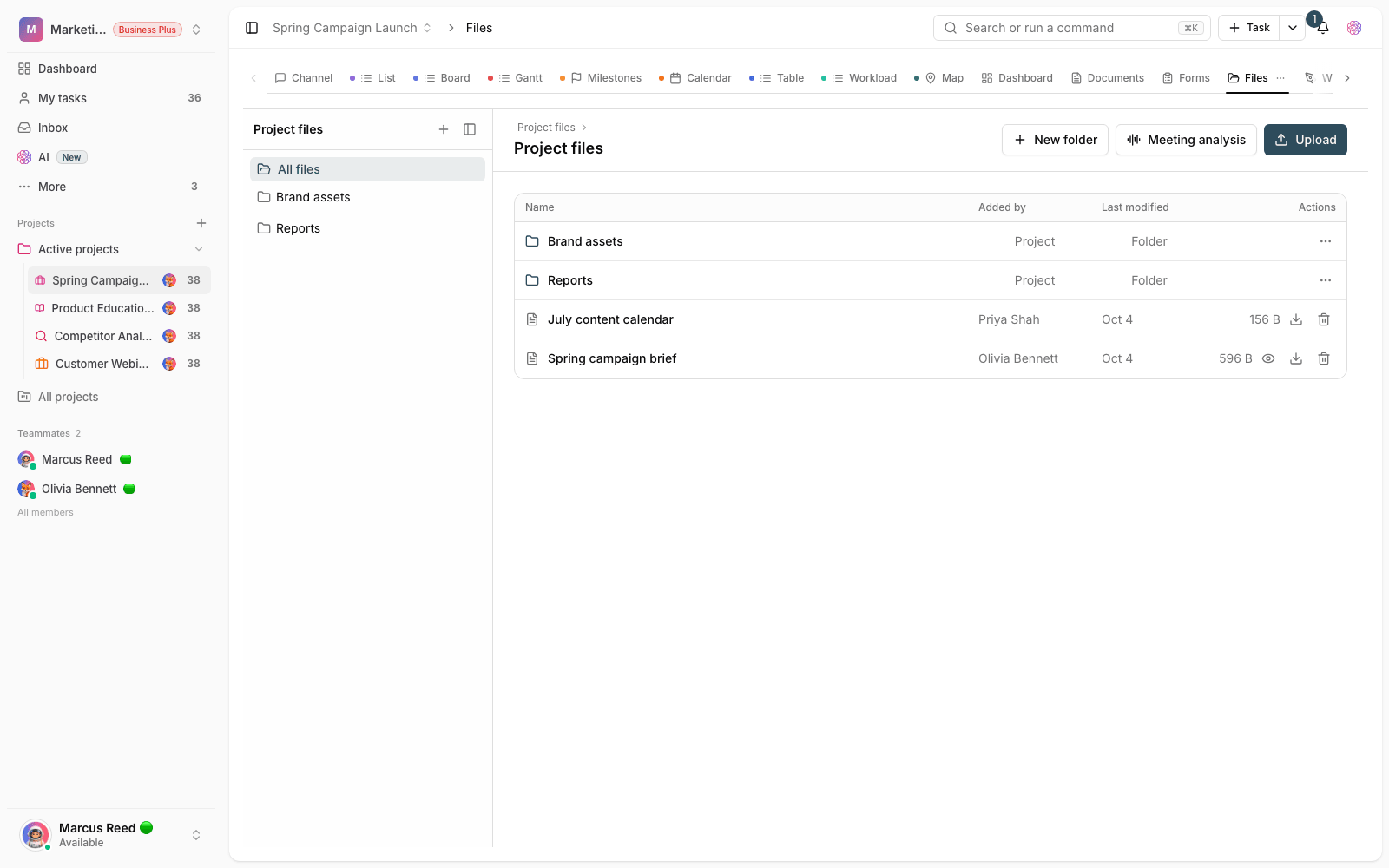Open workspace switcher chevrons
This screenshot has height=868, width=1389.
(196, 30)
